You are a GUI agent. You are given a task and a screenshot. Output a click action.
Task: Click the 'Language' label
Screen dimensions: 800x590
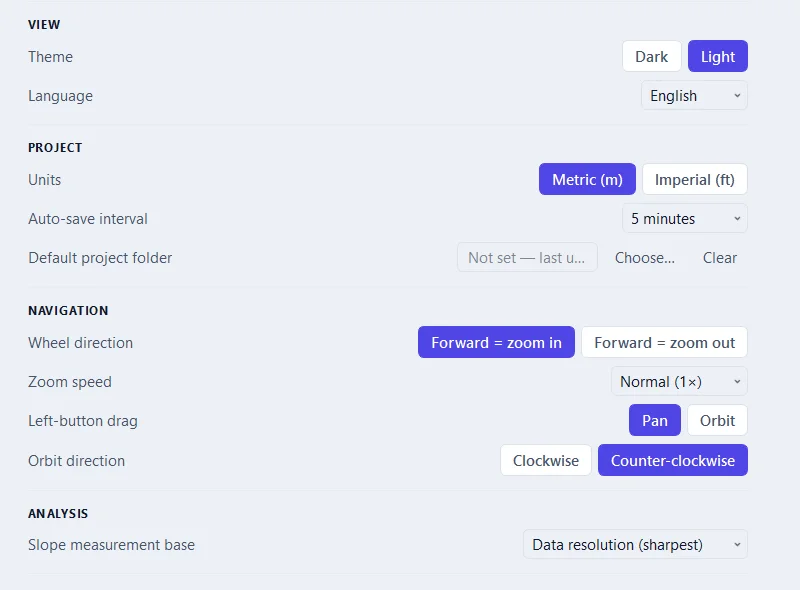pyautogui.click(x=60, y=96)
